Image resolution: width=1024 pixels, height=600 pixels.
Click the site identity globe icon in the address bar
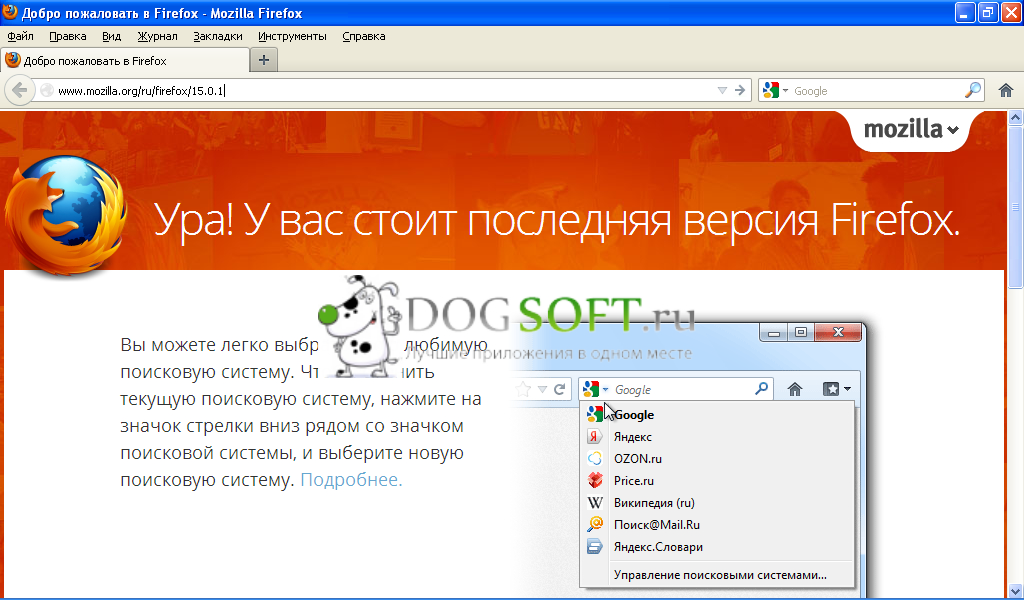(47, 91)
